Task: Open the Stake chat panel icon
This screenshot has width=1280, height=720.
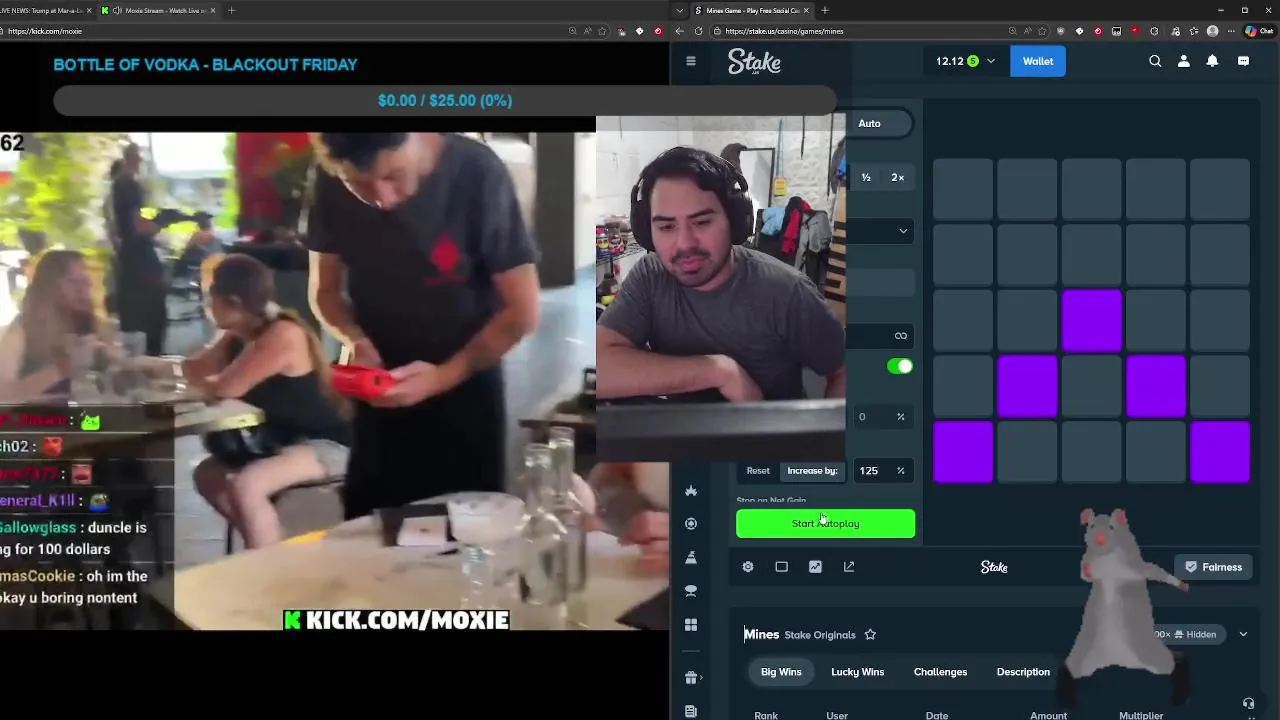Action: pos(1243,61)
